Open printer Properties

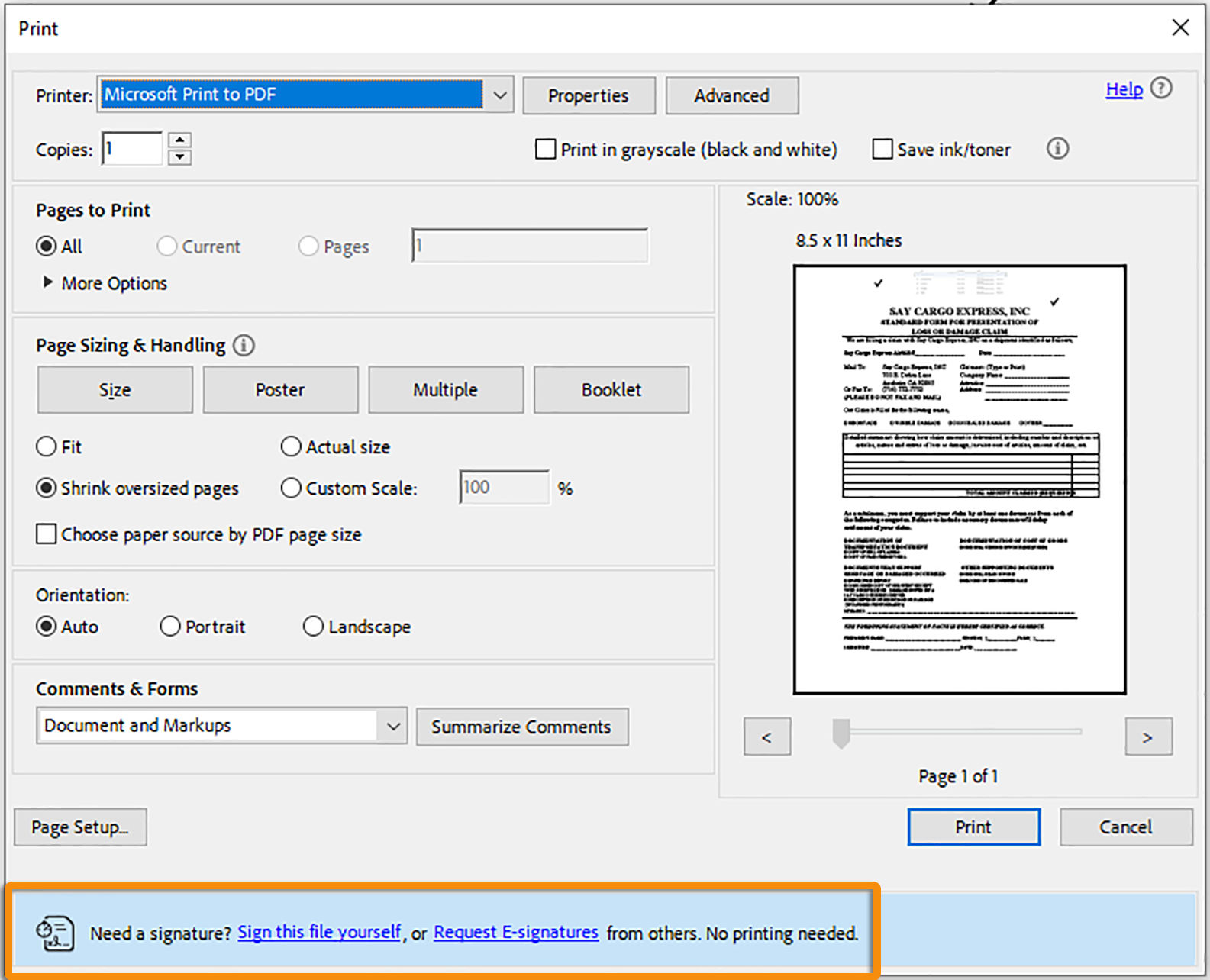[589, 95]
